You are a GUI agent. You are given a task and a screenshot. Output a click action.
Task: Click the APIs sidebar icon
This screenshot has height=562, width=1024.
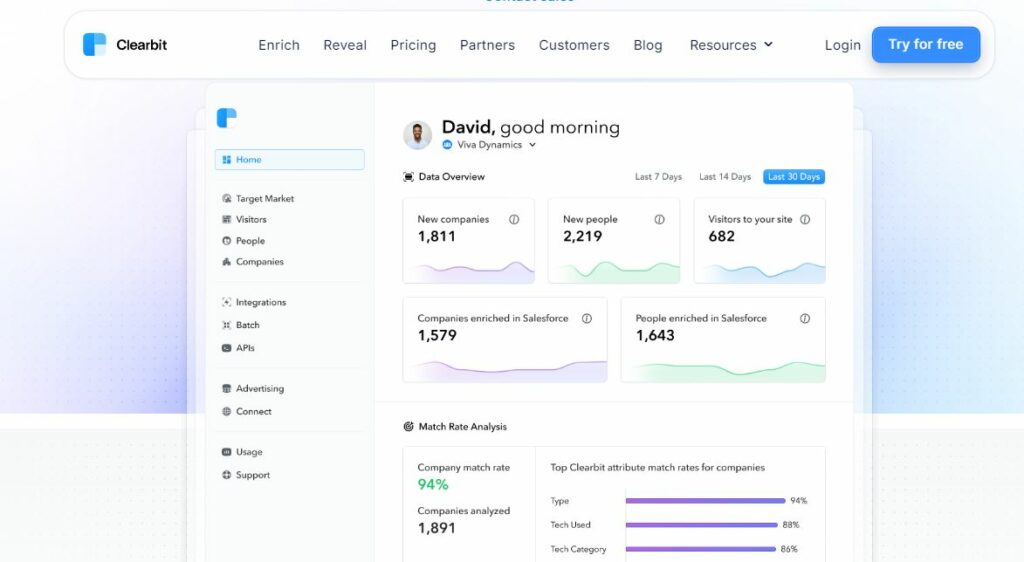pos(227,348)
